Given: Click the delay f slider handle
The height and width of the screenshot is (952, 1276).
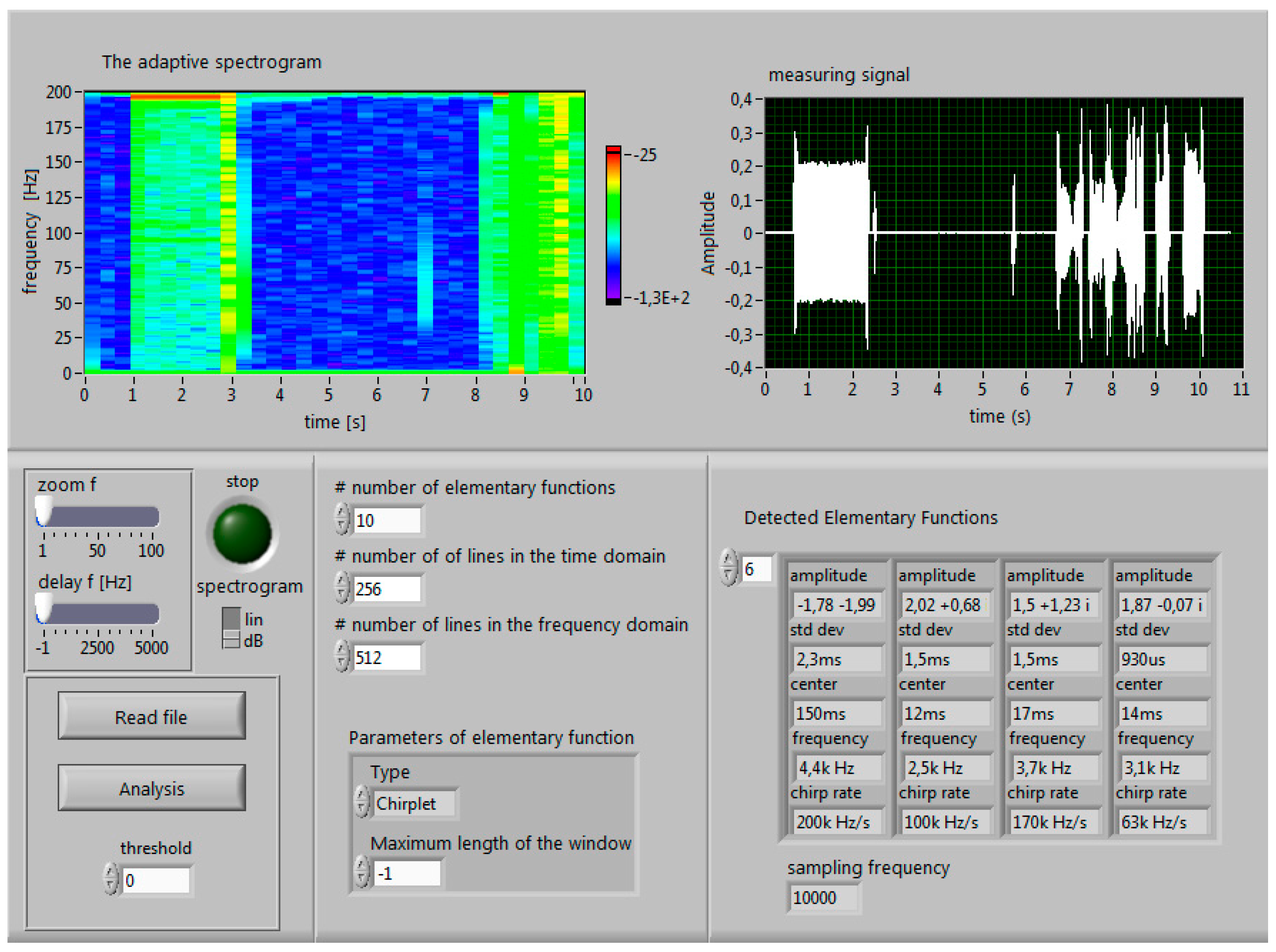Looking at the screenshot, I should pyautogui.click(x=43, y=608).
